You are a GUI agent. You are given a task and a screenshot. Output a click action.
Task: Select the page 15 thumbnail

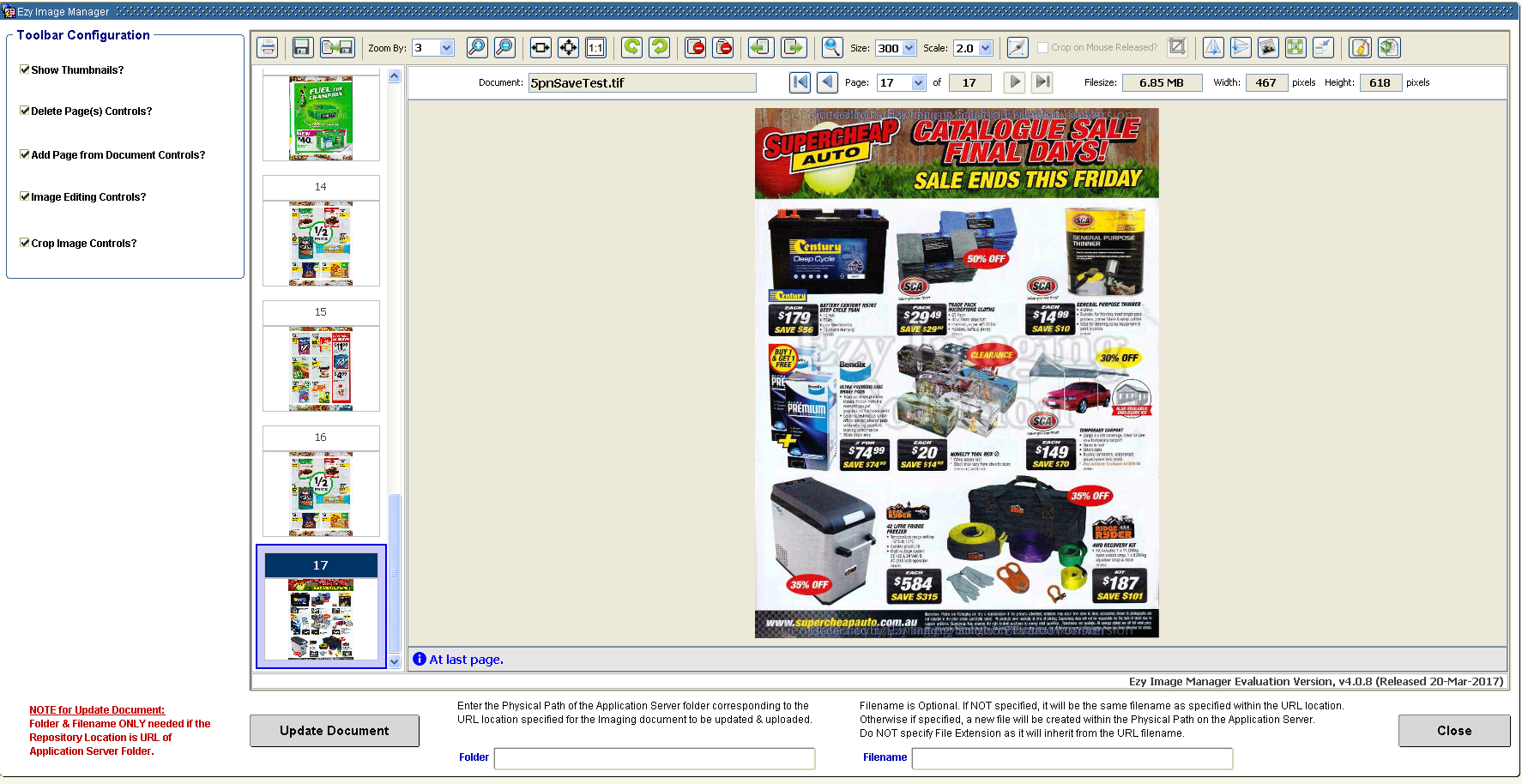click(x=321, y=356)
